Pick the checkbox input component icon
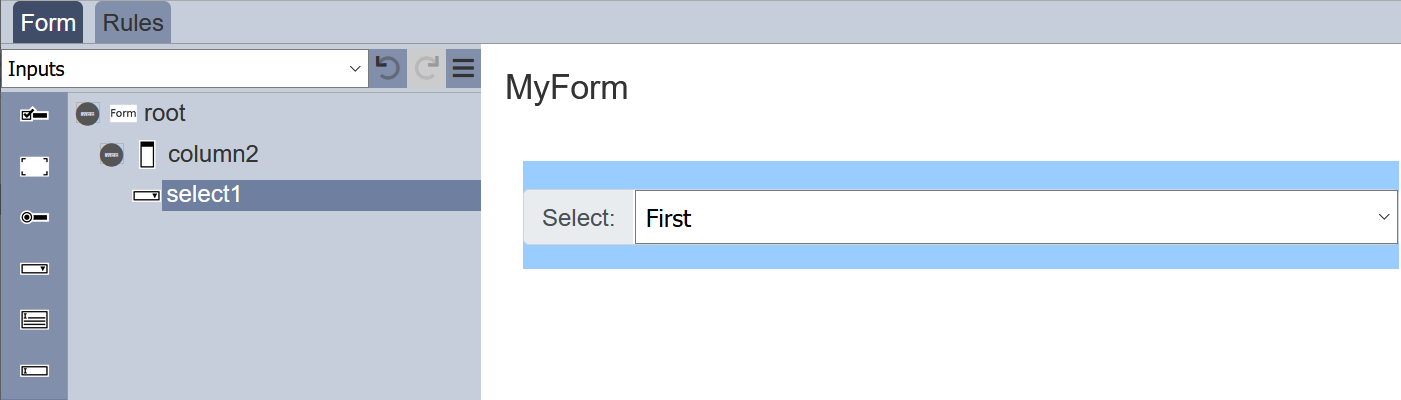Screen dimensions: 1401x400 point(35,116)
